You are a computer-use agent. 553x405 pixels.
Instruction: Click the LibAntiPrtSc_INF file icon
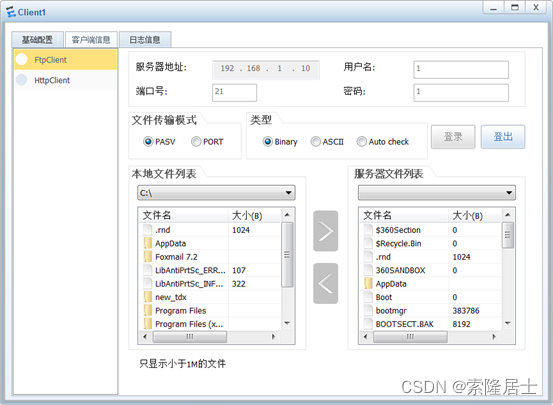(147, 283)
